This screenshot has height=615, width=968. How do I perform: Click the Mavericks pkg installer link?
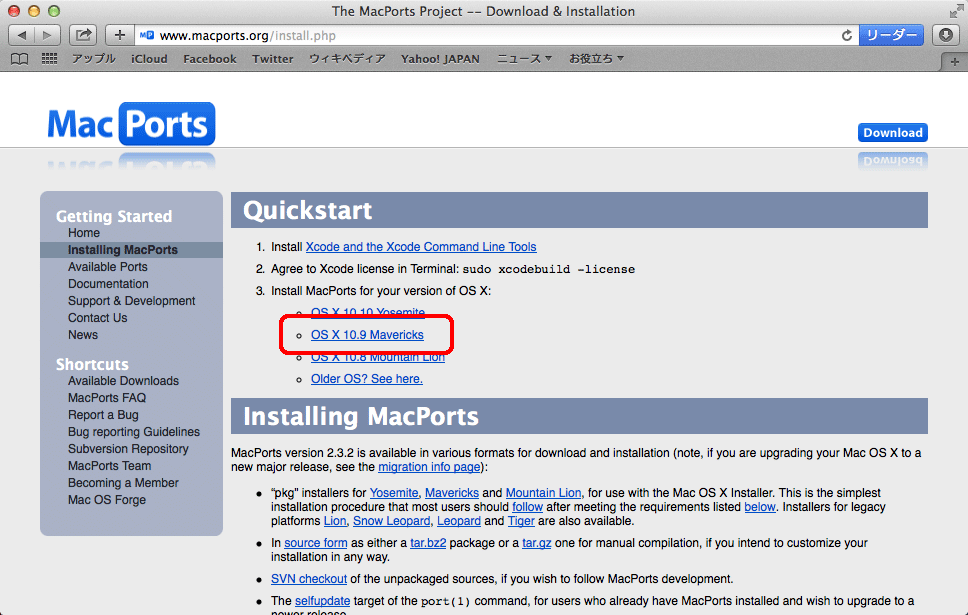[x=452, y=493]
